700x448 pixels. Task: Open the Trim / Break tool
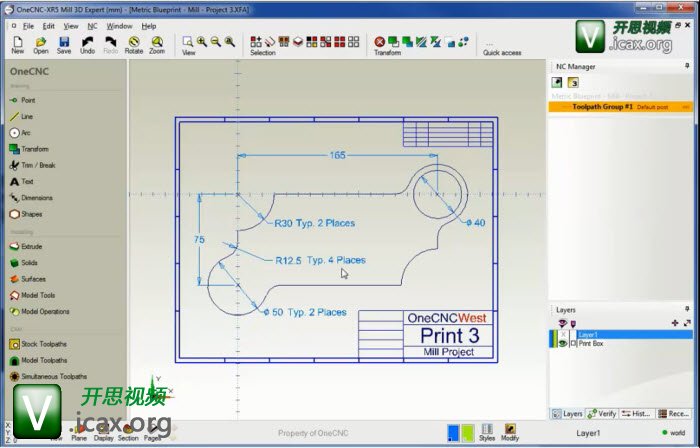(x=32, y=165)
